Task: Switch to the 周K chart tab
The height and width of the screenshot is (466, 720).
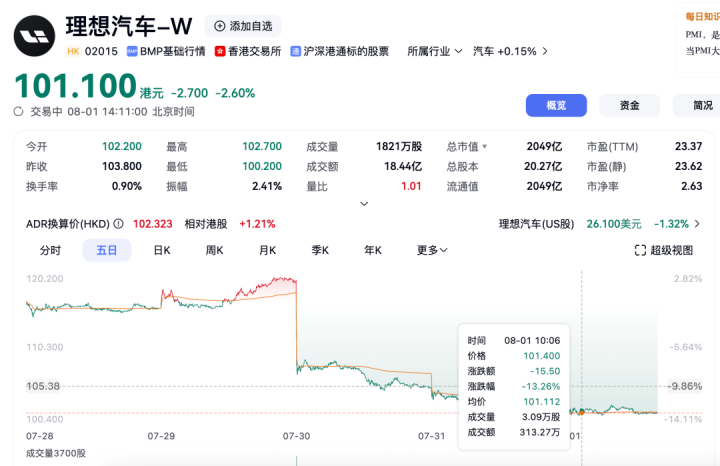Action: pos(214,250)
